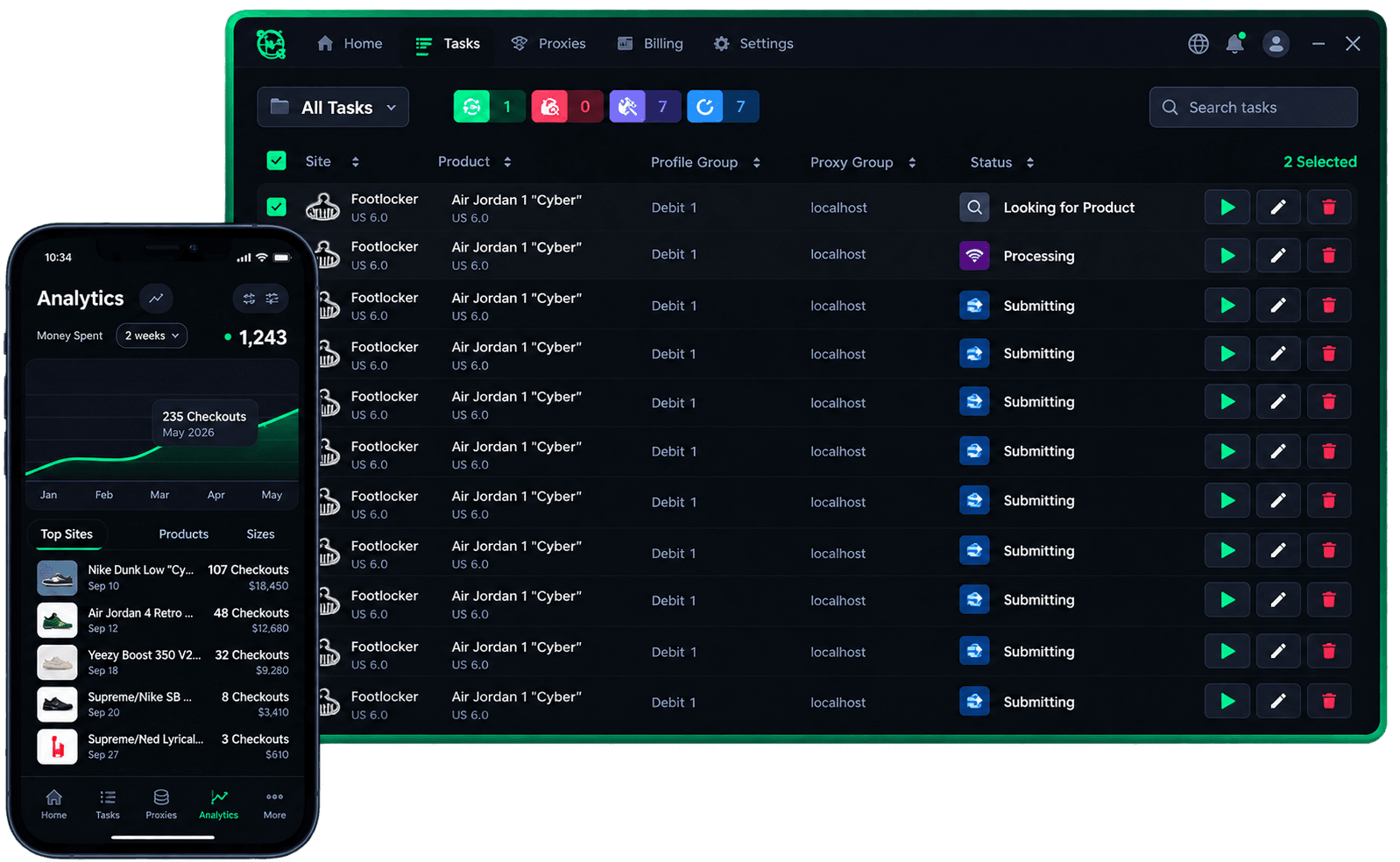1400x862 pixels.
Task: Filter by blue retrying tasks badge
Action: click(723, 107)
